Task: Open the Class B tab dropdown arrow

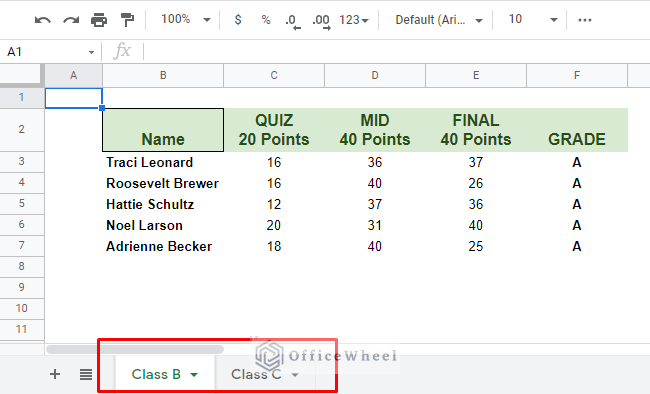Action: point(194,375)
